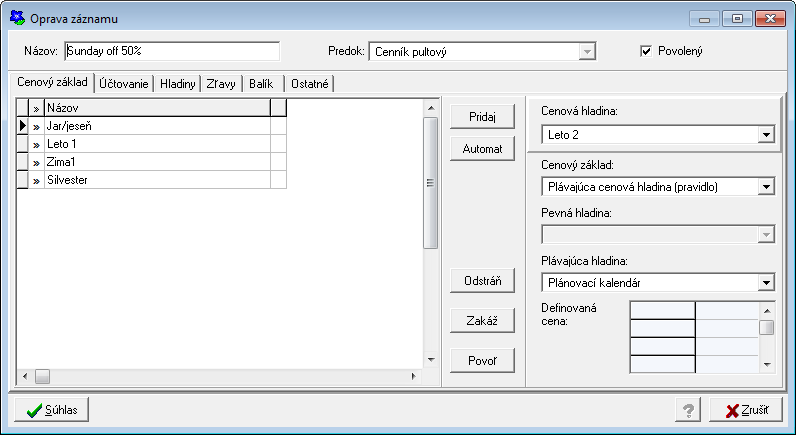The height and width of the screenshot is (435, 796).
Task: Switch to the Hladiny tab
Action: [x=178, y=84]
